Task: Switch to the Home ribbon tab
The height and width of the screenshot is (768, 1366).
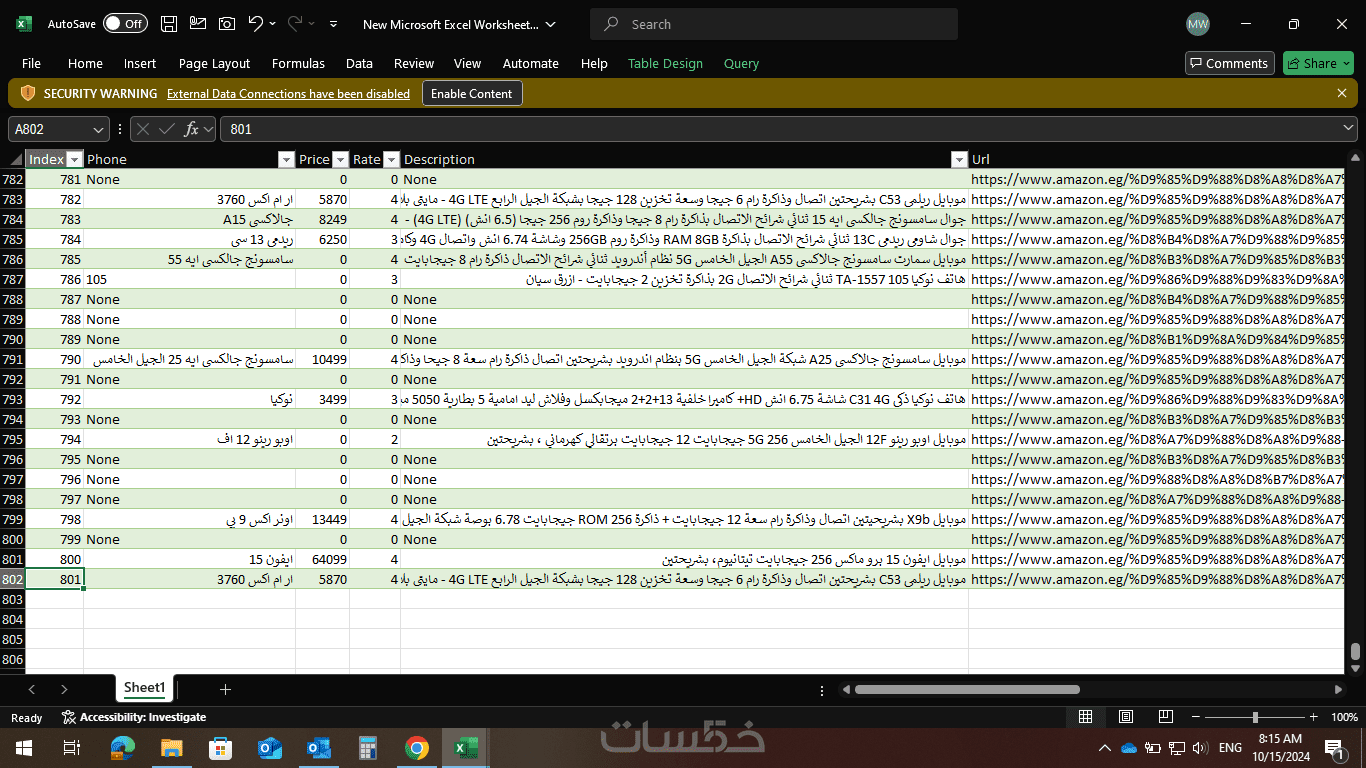Action: click(85, 63)
